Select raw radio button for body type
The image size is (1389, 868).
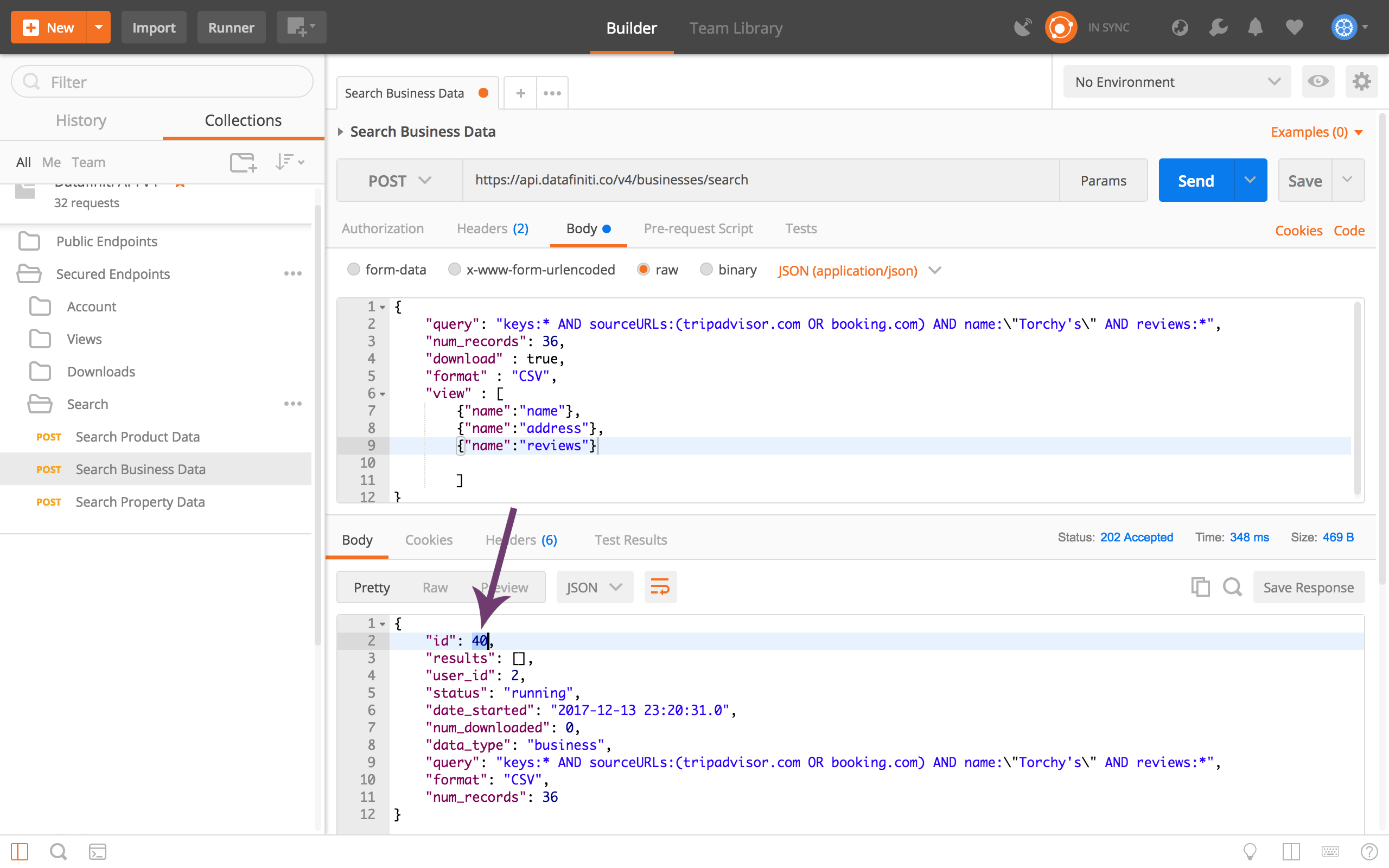click(x=642, y=270)
